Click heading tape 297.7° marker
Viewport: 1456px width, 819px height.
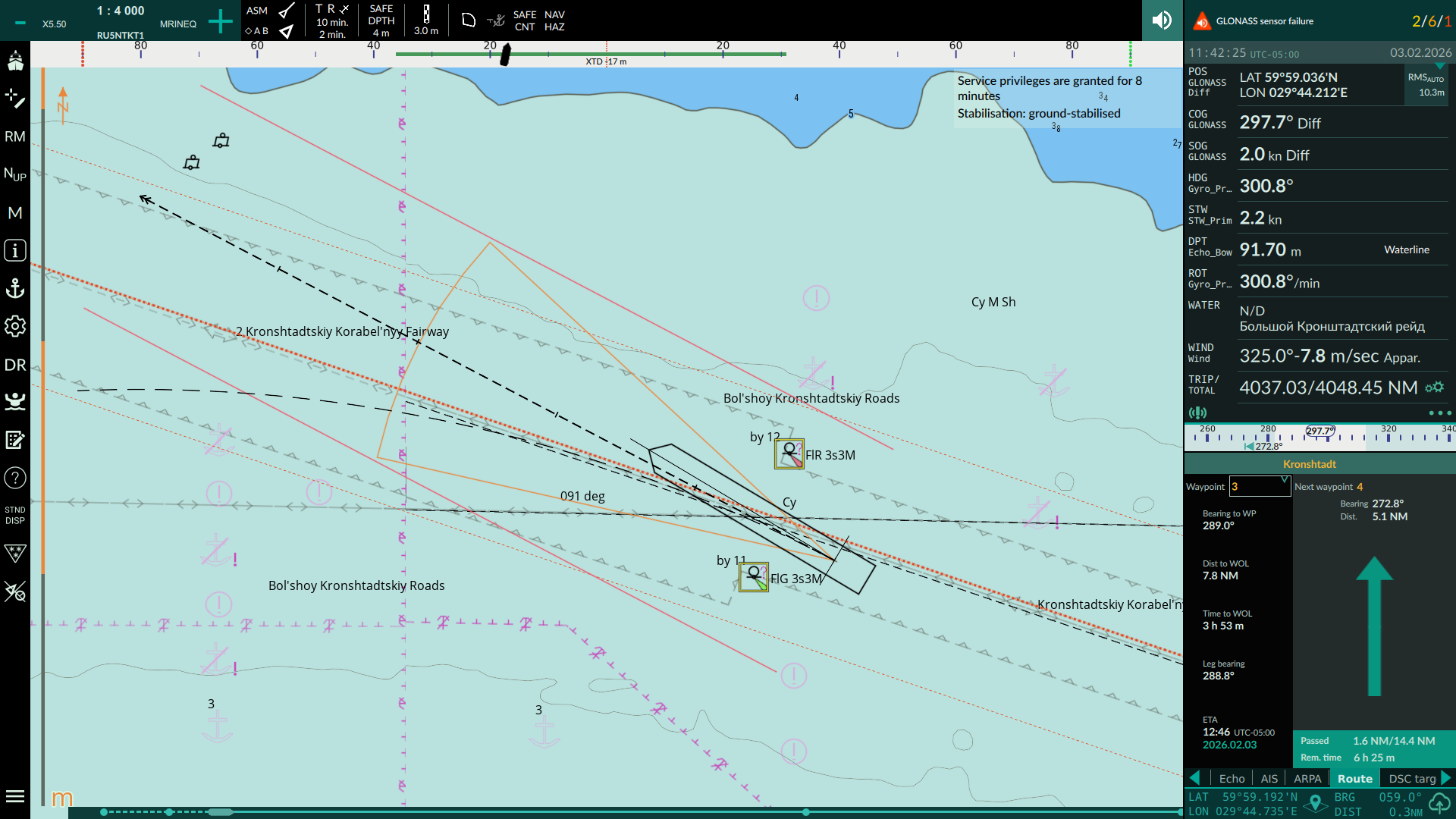pyautogui.click(x=1319, y=431)
